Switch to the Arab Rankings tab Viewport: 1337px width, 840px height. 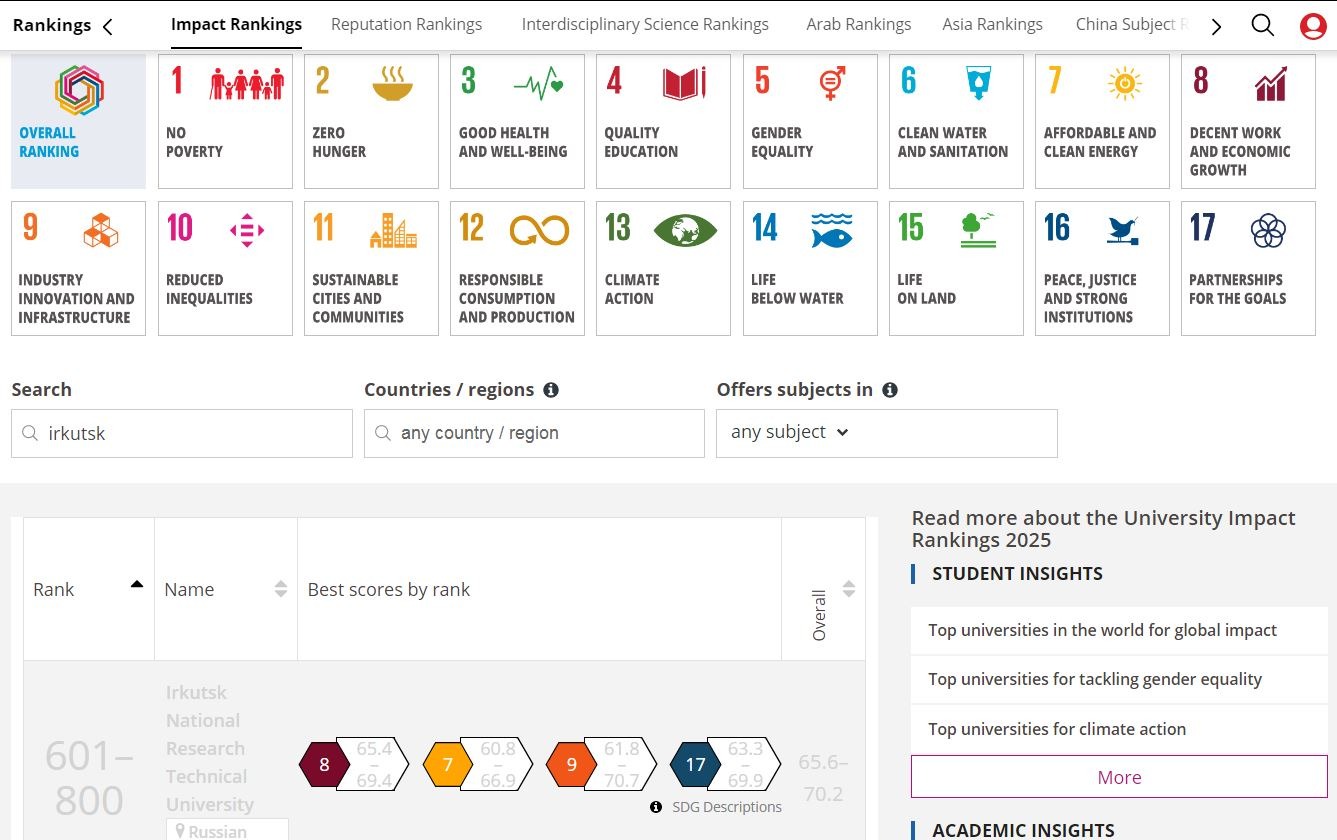pos(859,24)
